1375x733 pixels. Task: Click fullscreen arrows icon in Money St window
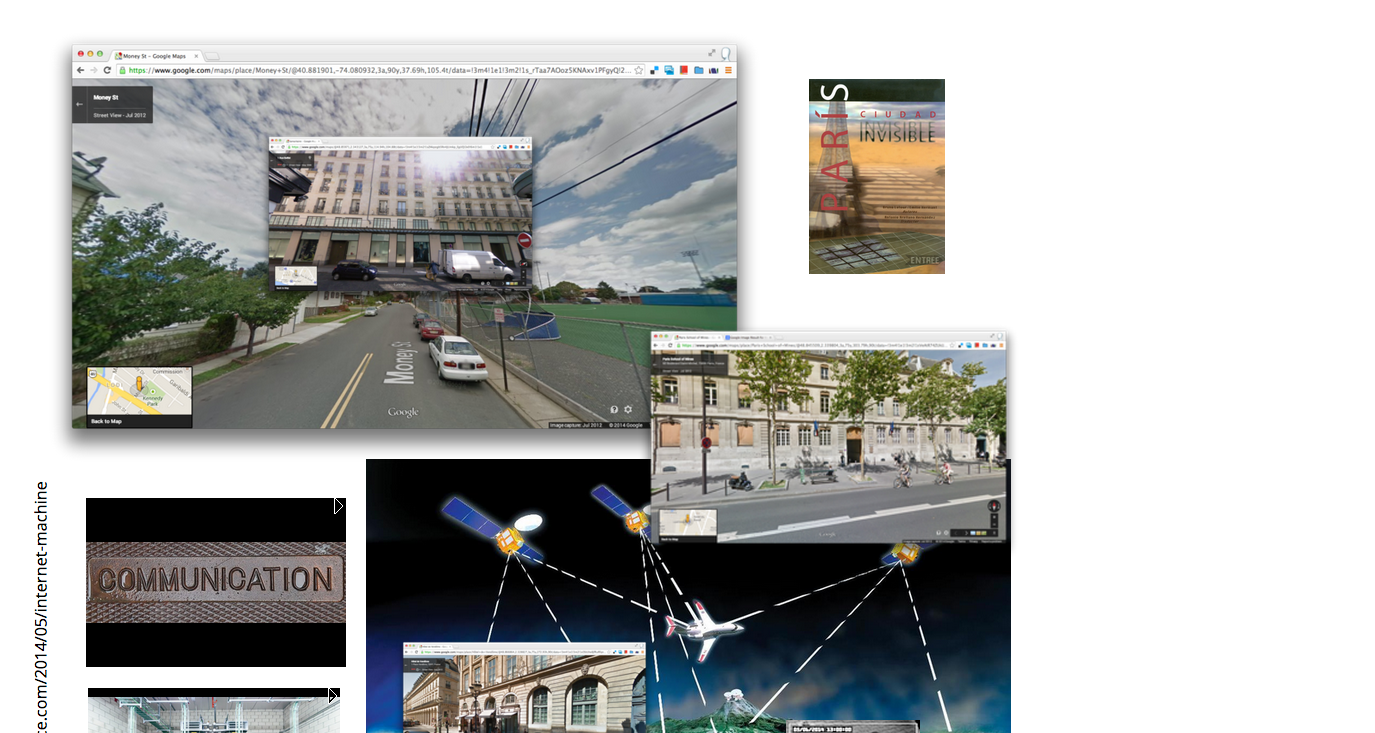(712, 53)
